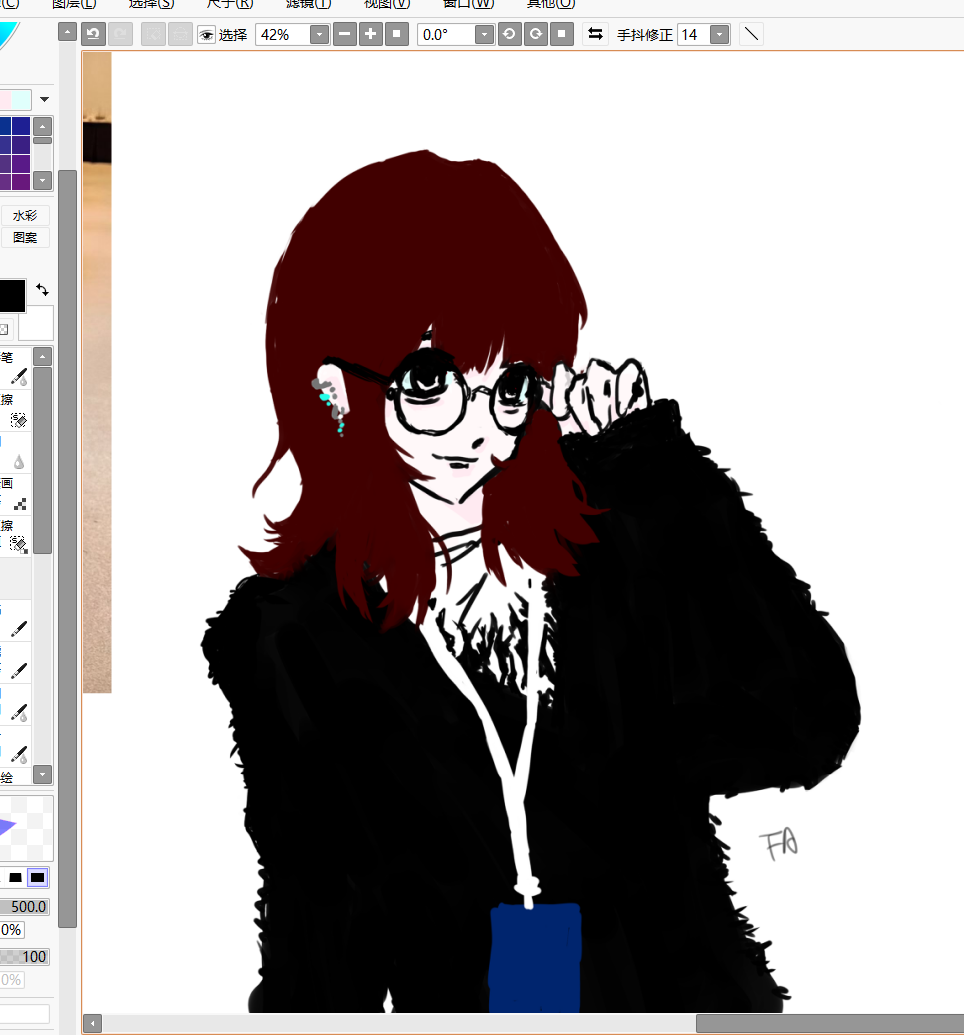Select the flat brush tip shape on the right

[37, 877]
